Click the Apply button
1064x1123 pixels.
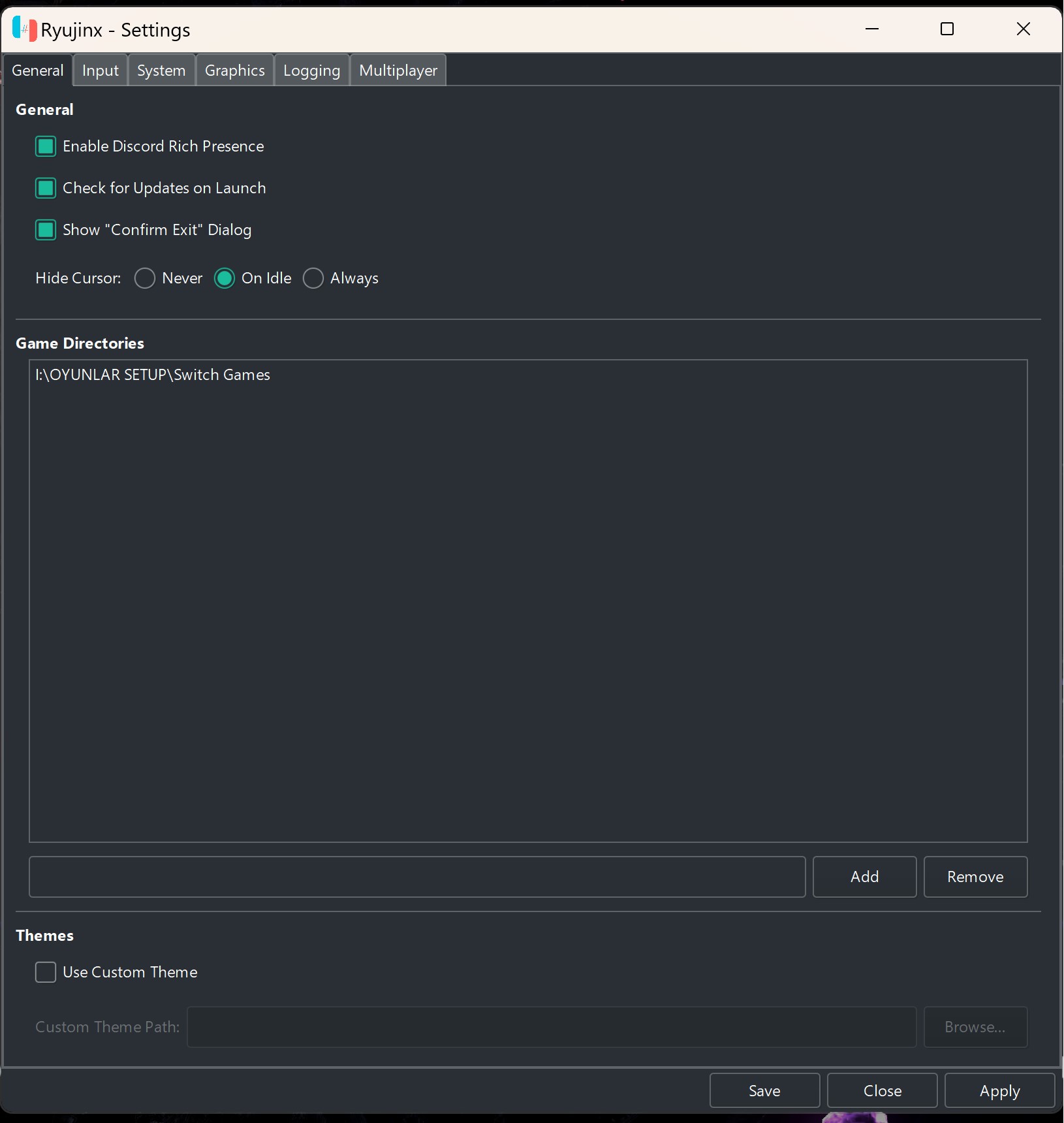(x=1000, y=1090)
